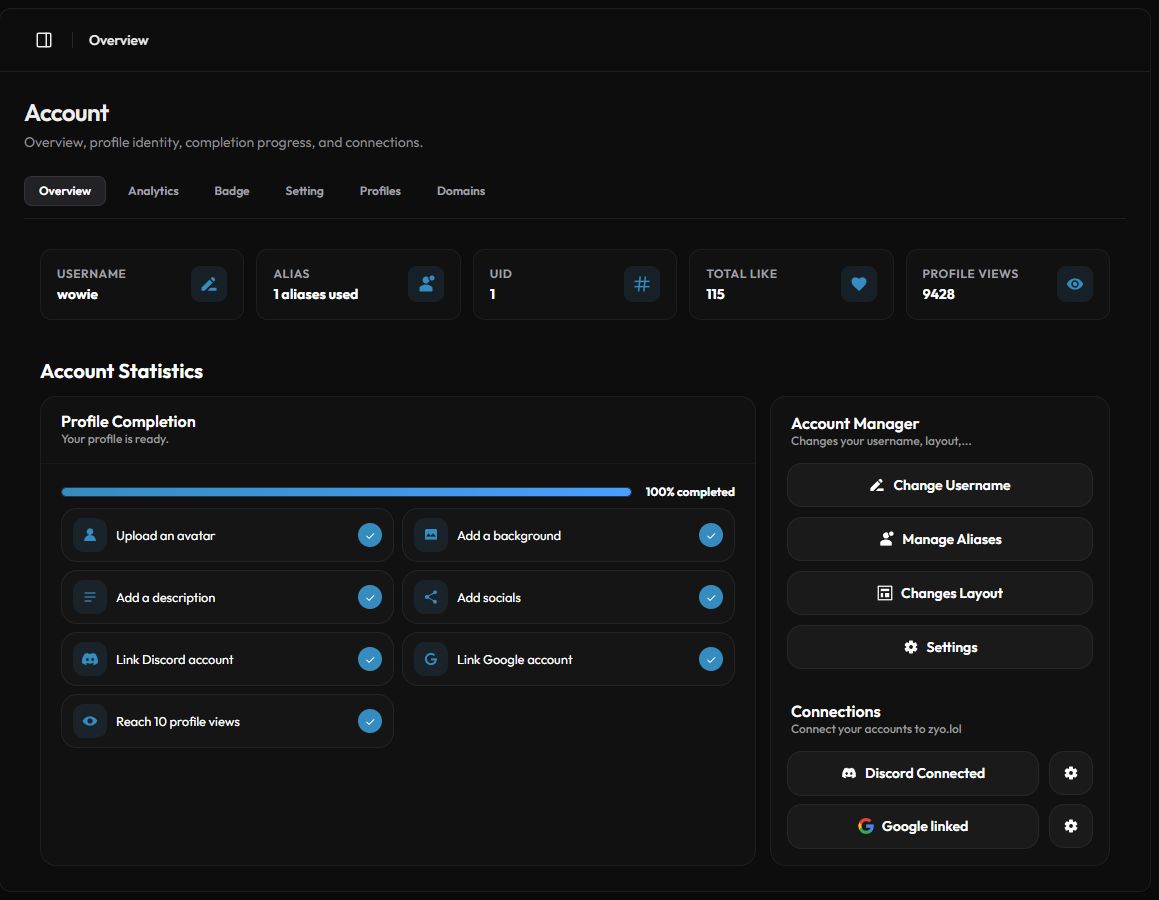Switch to the Overview tab
This screenshot has width=1159, height=900.
point(65,191)
